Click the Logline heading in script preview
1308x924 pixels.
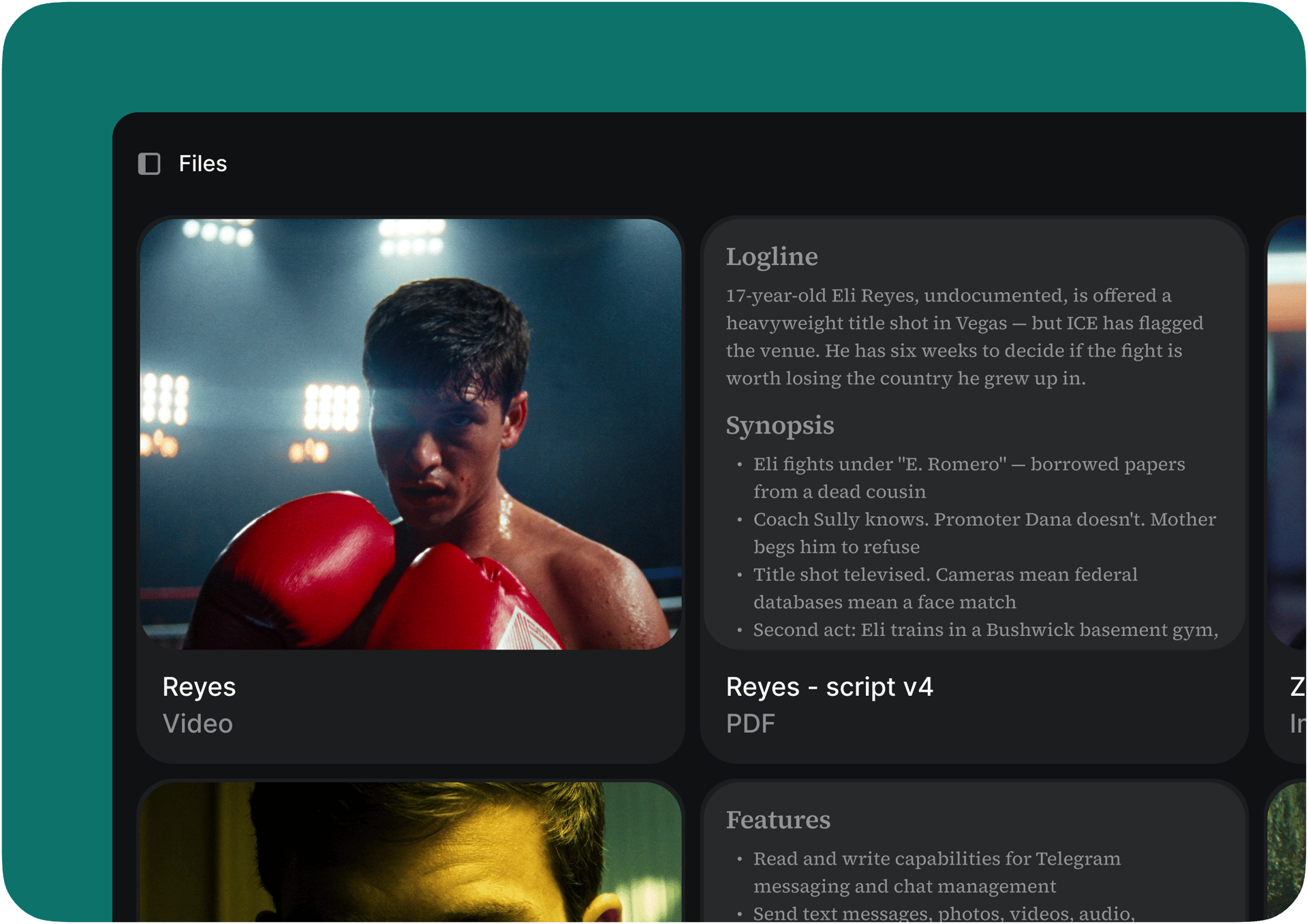point(772,257)
